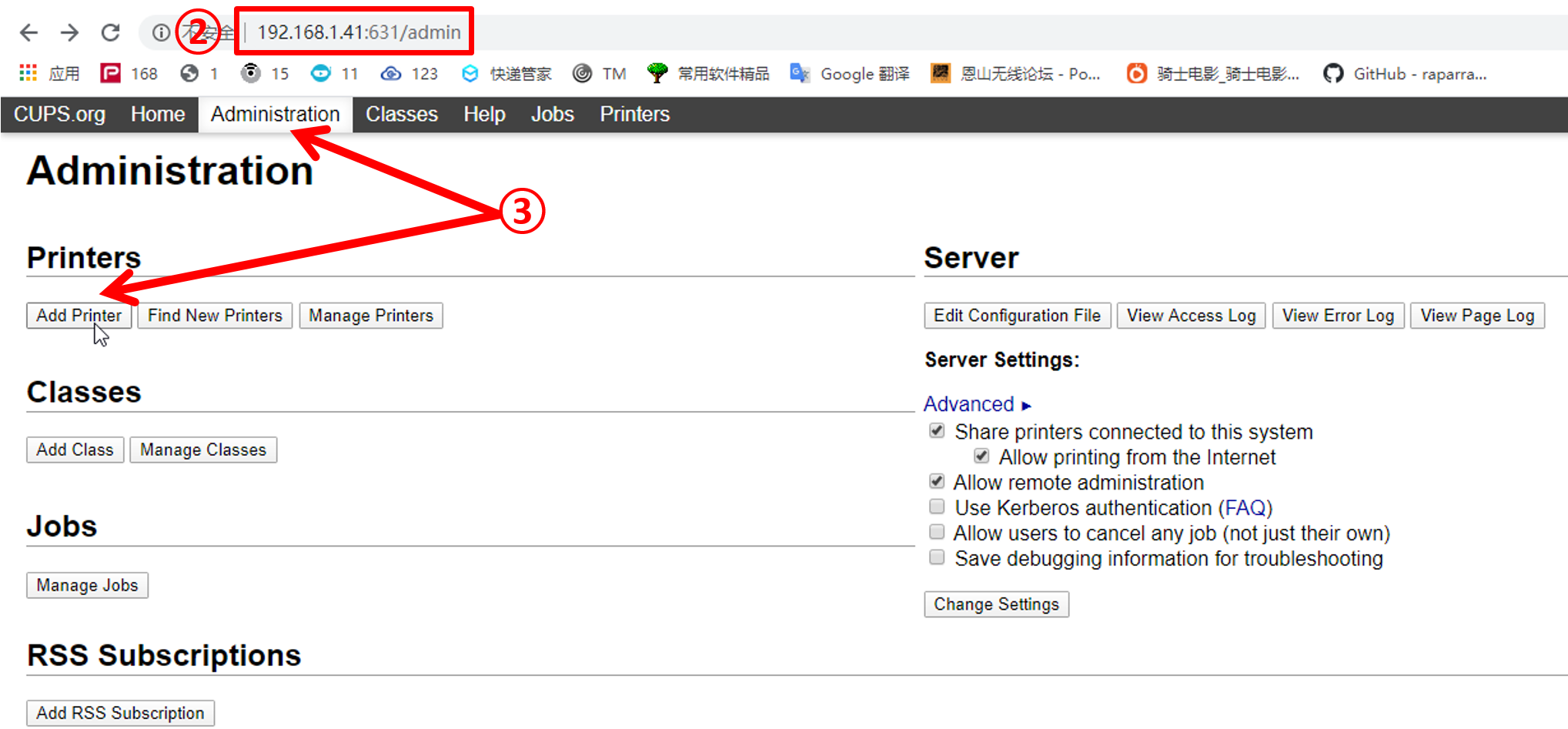Open the Printers tab in navigation bar
This screenshot has height=729, width=1568.
point(634,114)
